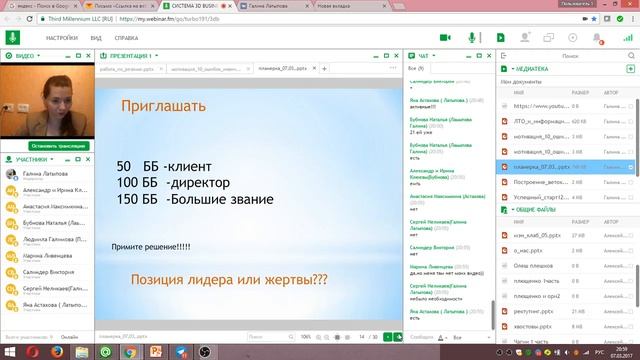Click the screen sharing windows icon
640x360 pixels.
click(x=549, y=38)
